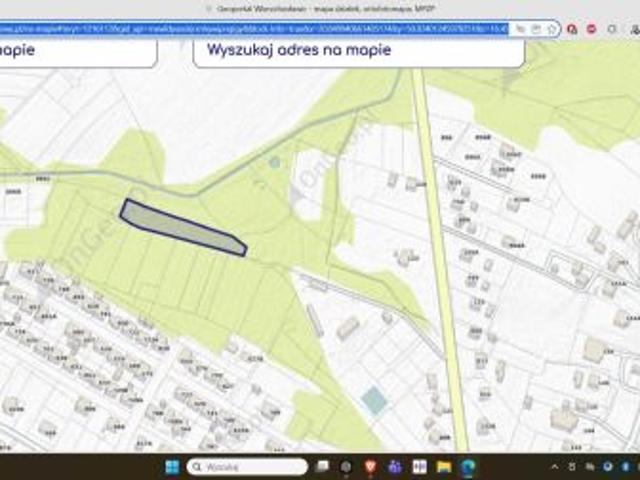
Task: Open the extensions puzzle icon in browser toolbar
Action: pos(612,29)
